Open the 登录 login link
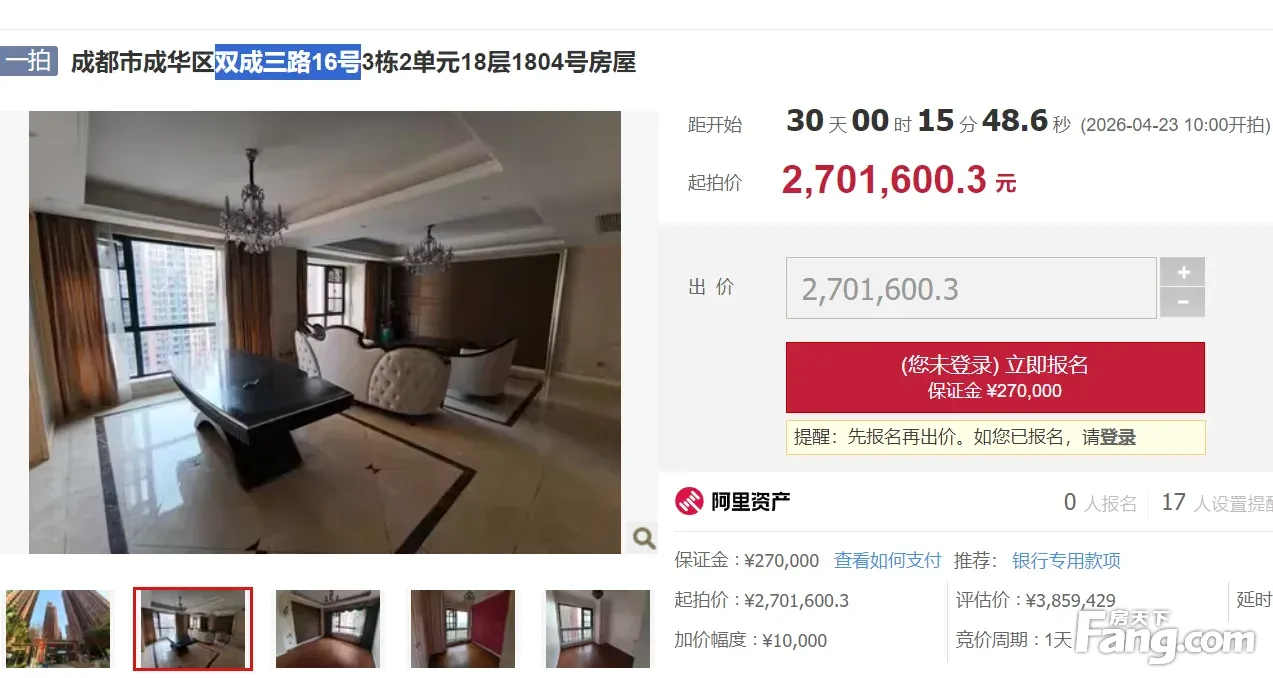The width and height of the screenshot is (1273, 678). [1118, 438]
